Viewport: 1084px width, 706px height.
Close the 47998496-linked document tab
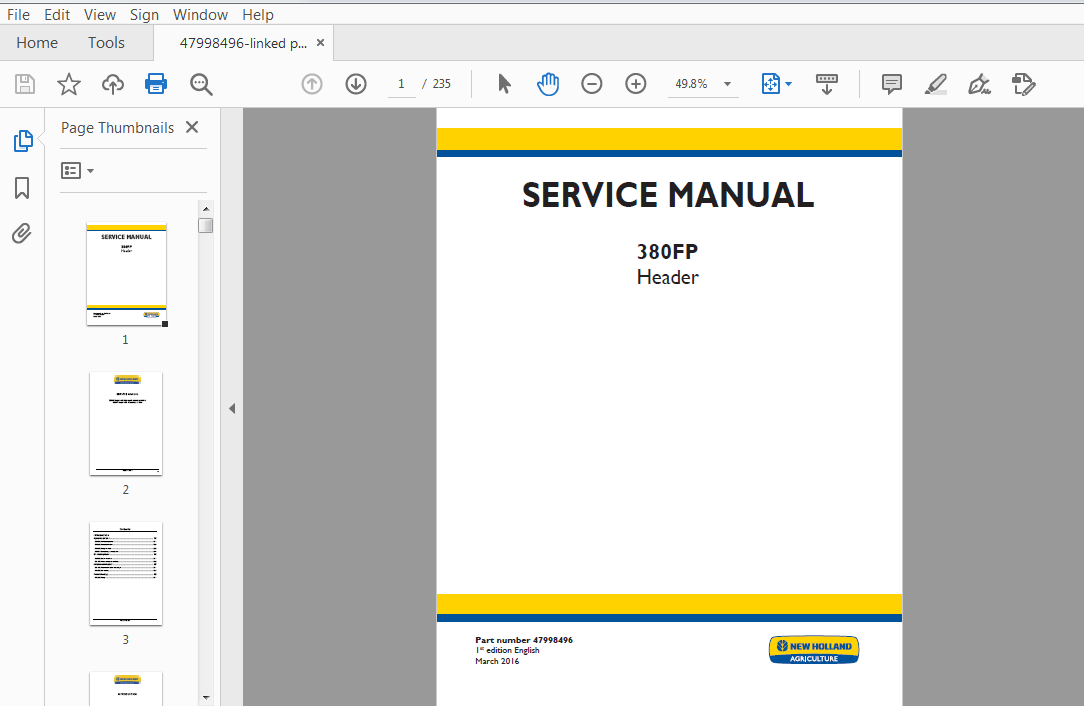pos(320,43)
